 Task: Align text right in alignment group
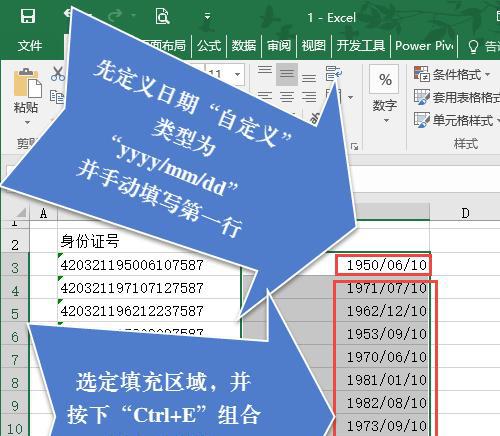pos(309,97)
